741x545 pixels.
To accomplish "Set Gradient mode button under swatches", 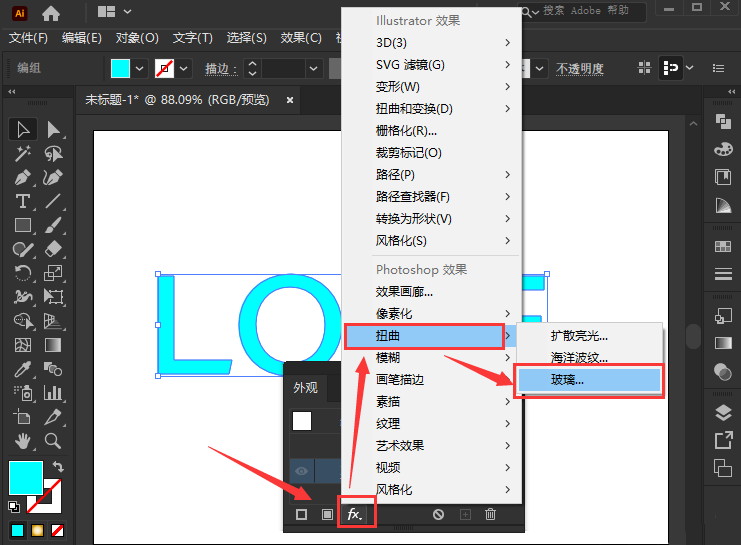I will pos(37,530).
